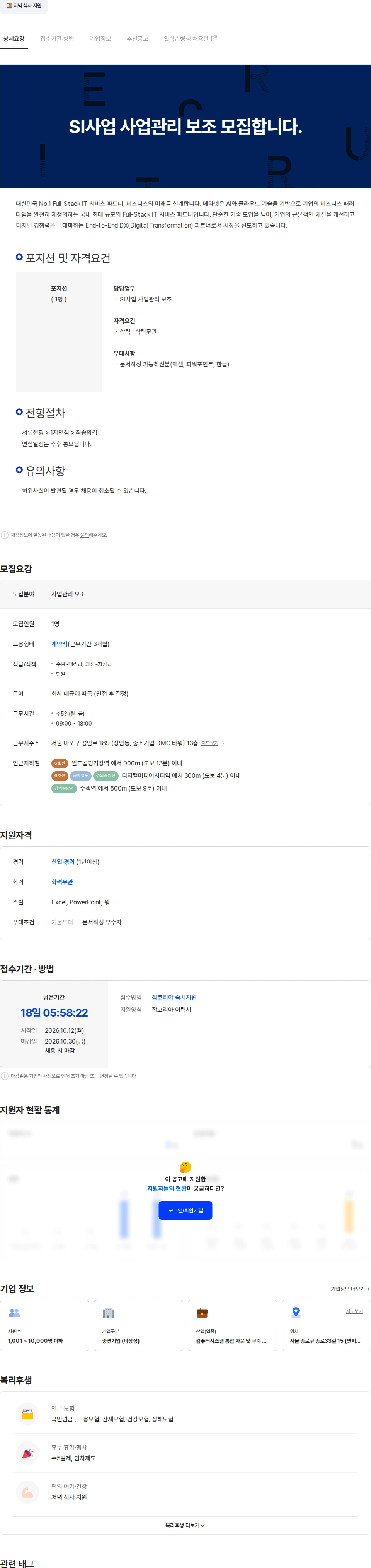This screenshot has width=371, height=1568.
Task: Click the 로그인/회원가입 button
Action: pyautogui.click(x=185, y=1210)
